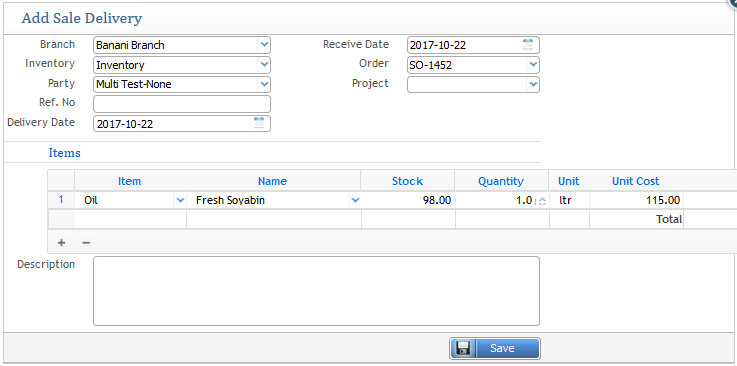Click the unit cost 115.00
Viewport: 737px width, 366px height.
663,201
